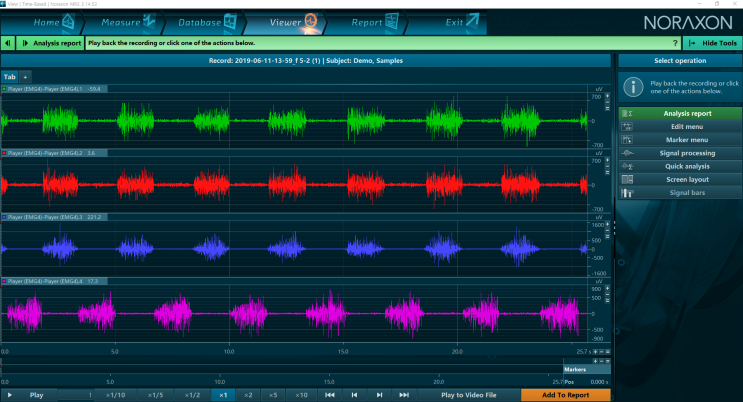The width and height of the screenshot is (743, 402).
Task: Go back with the left arrow button
Action: pos(8,43)
